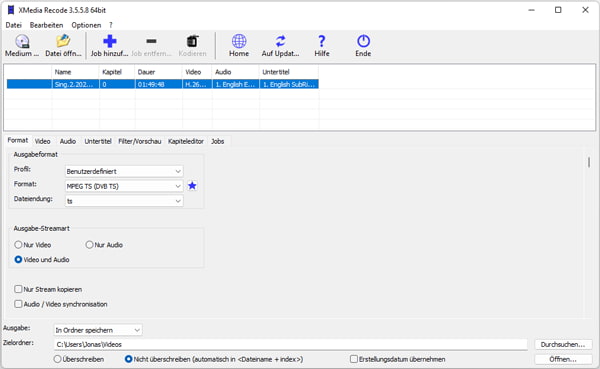
Task: Open the Home globe icon
Action: 239,41
